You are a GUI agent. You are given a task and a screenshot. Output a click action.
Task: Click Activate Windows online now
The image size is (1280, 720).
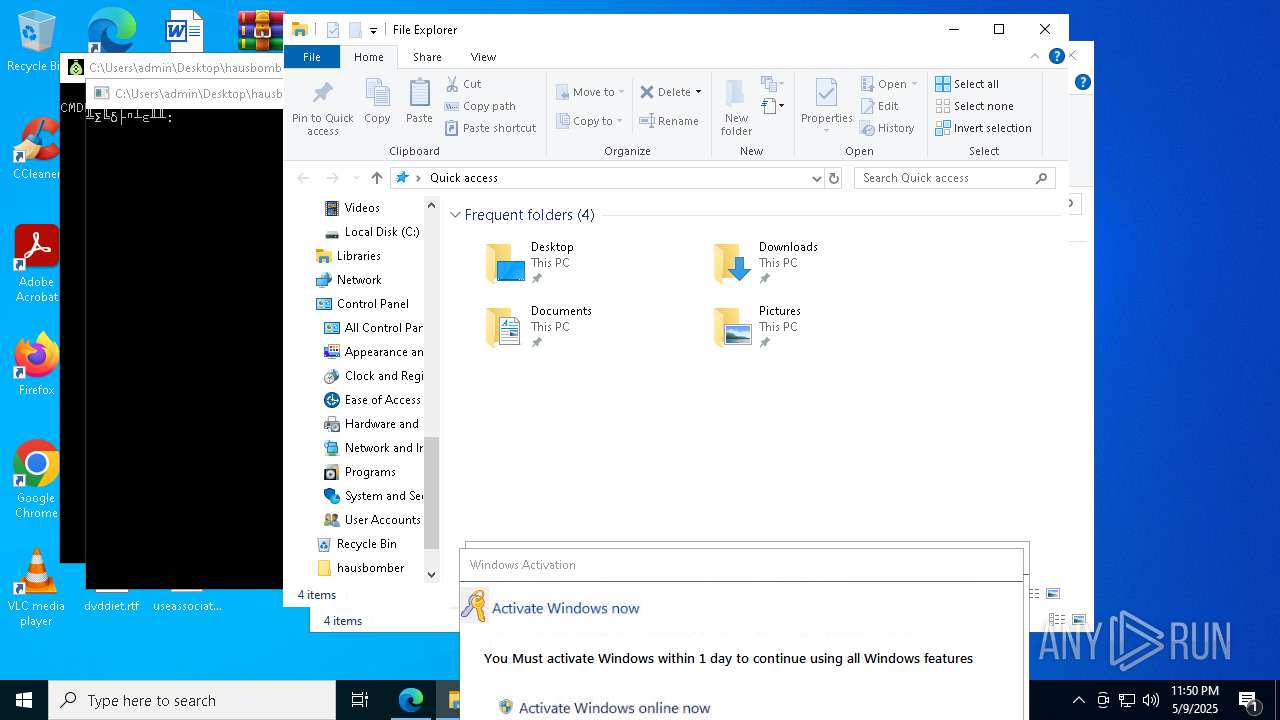tap(614, 708)
